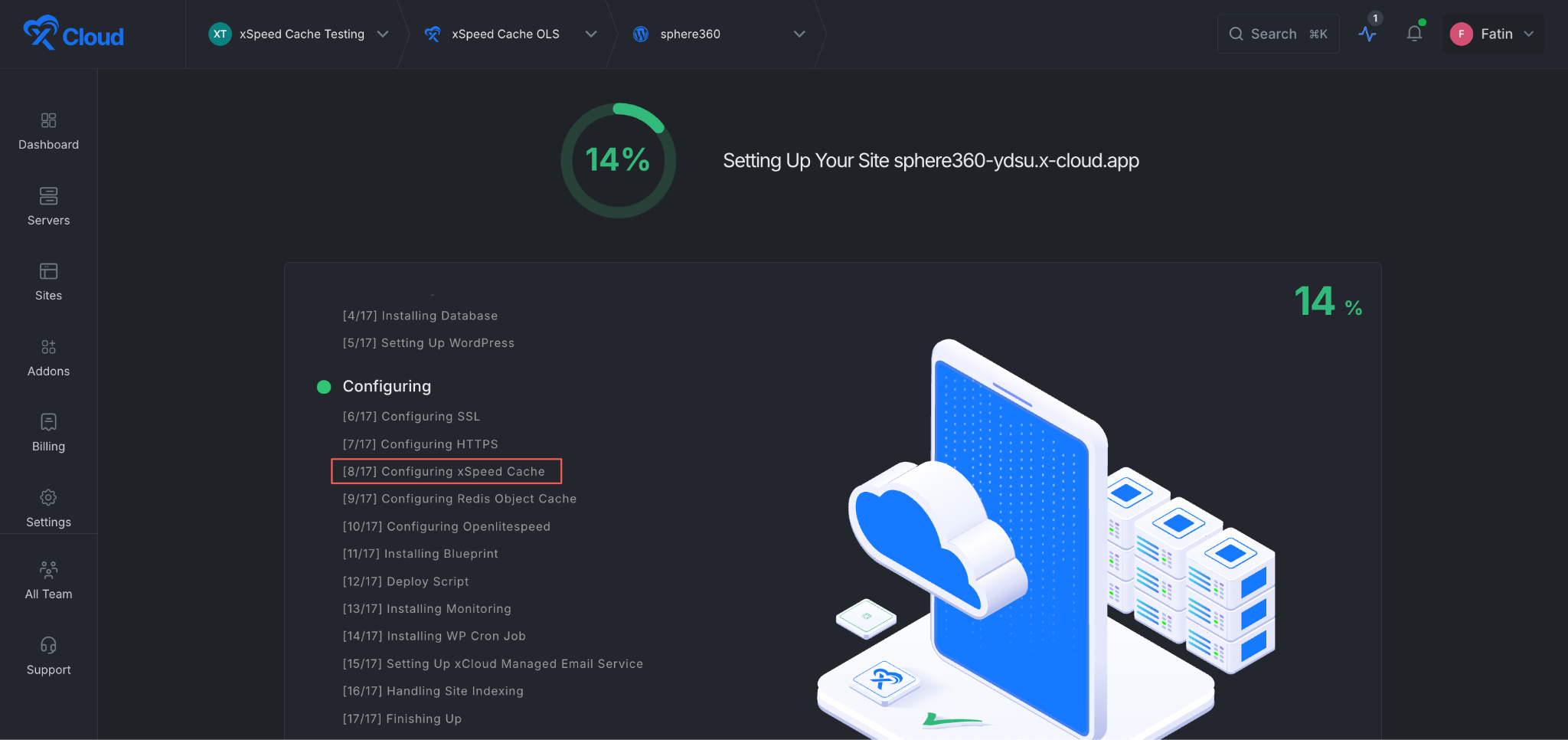
Task: Expand the xSpeed Cache Testing team dropdown
Action: (x=299, y=34)
